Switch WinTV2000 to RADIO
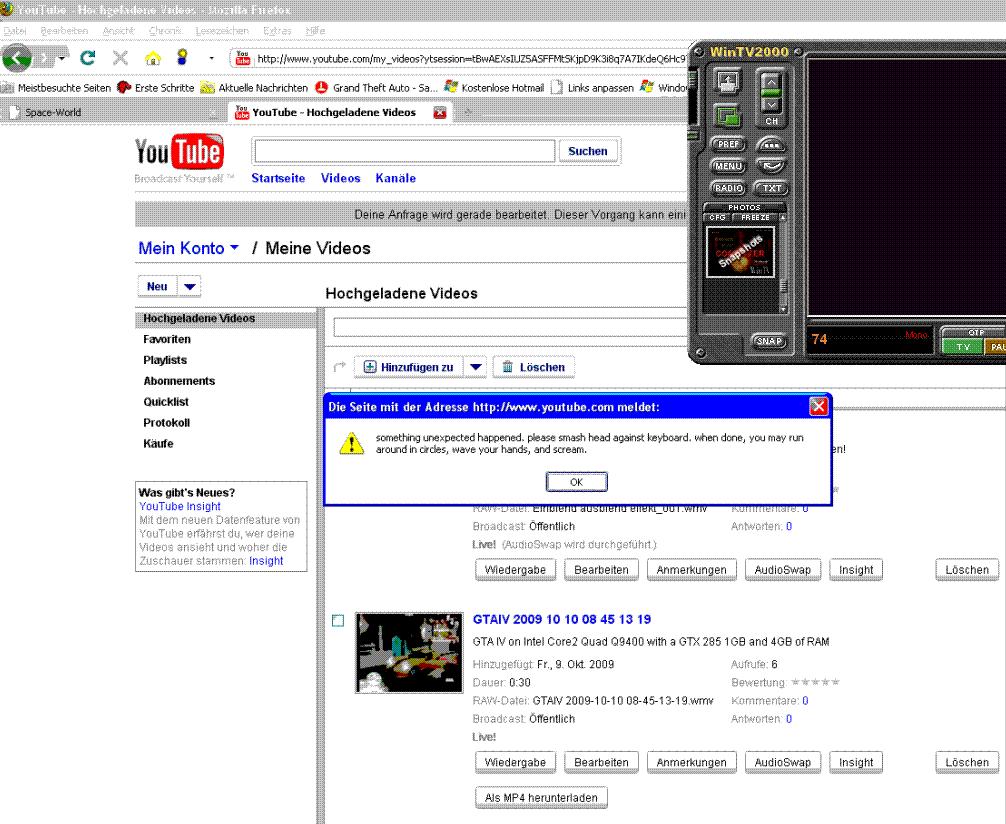Viewport: 1006px width, 824px height. pyautogui.click(x=728, y=188)
